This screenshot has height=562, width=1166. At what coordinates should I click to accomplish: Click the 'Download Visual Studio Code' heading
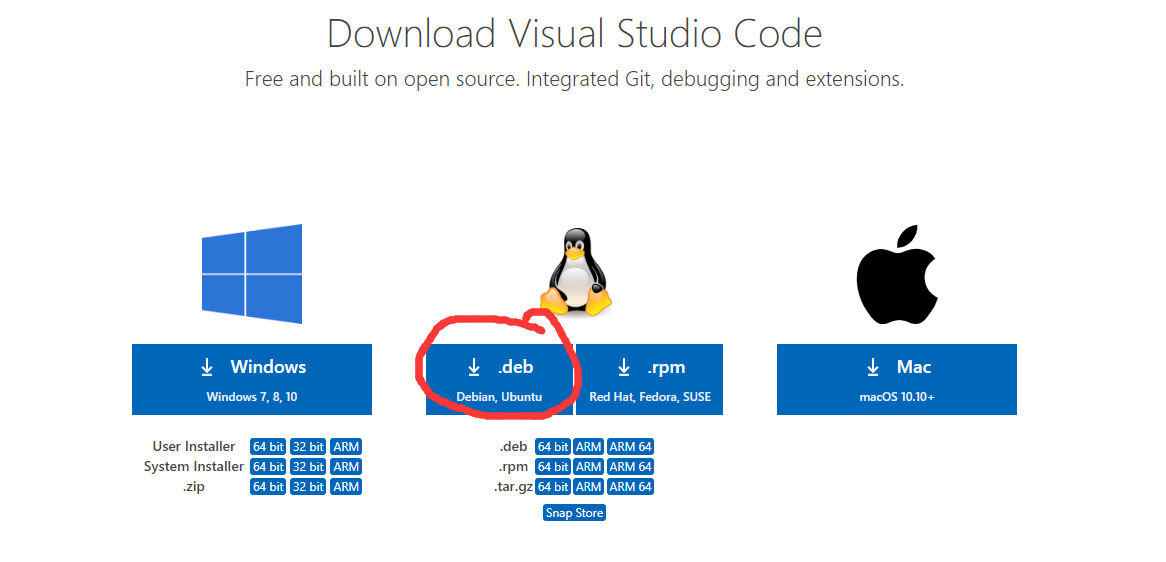tap(574, 33)
